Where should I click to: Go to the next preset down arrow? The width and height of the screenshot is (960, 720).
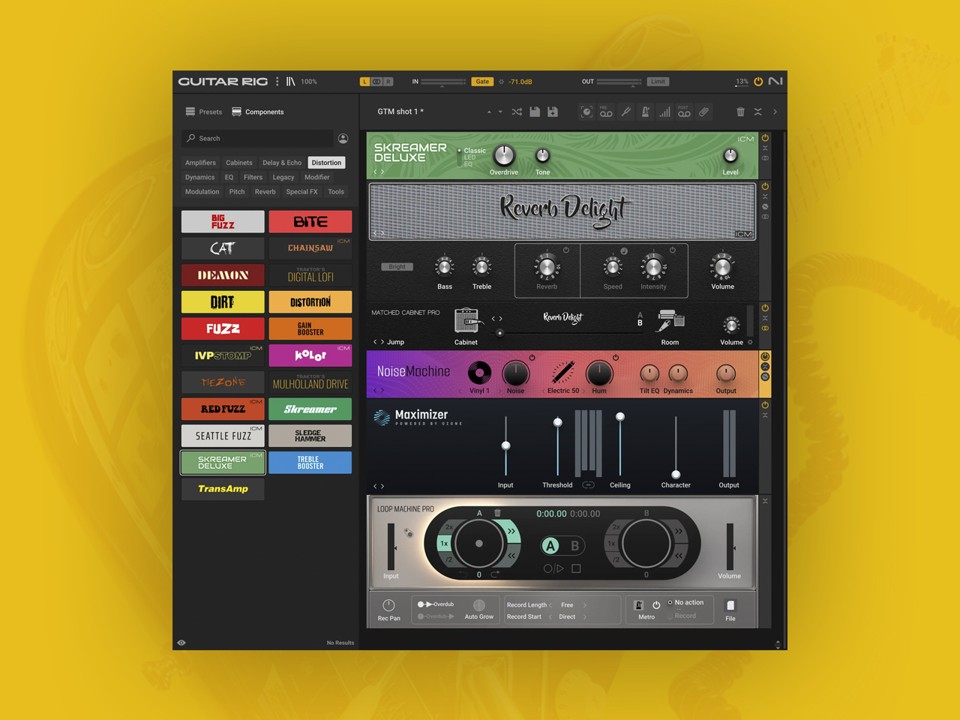(500, 112)
